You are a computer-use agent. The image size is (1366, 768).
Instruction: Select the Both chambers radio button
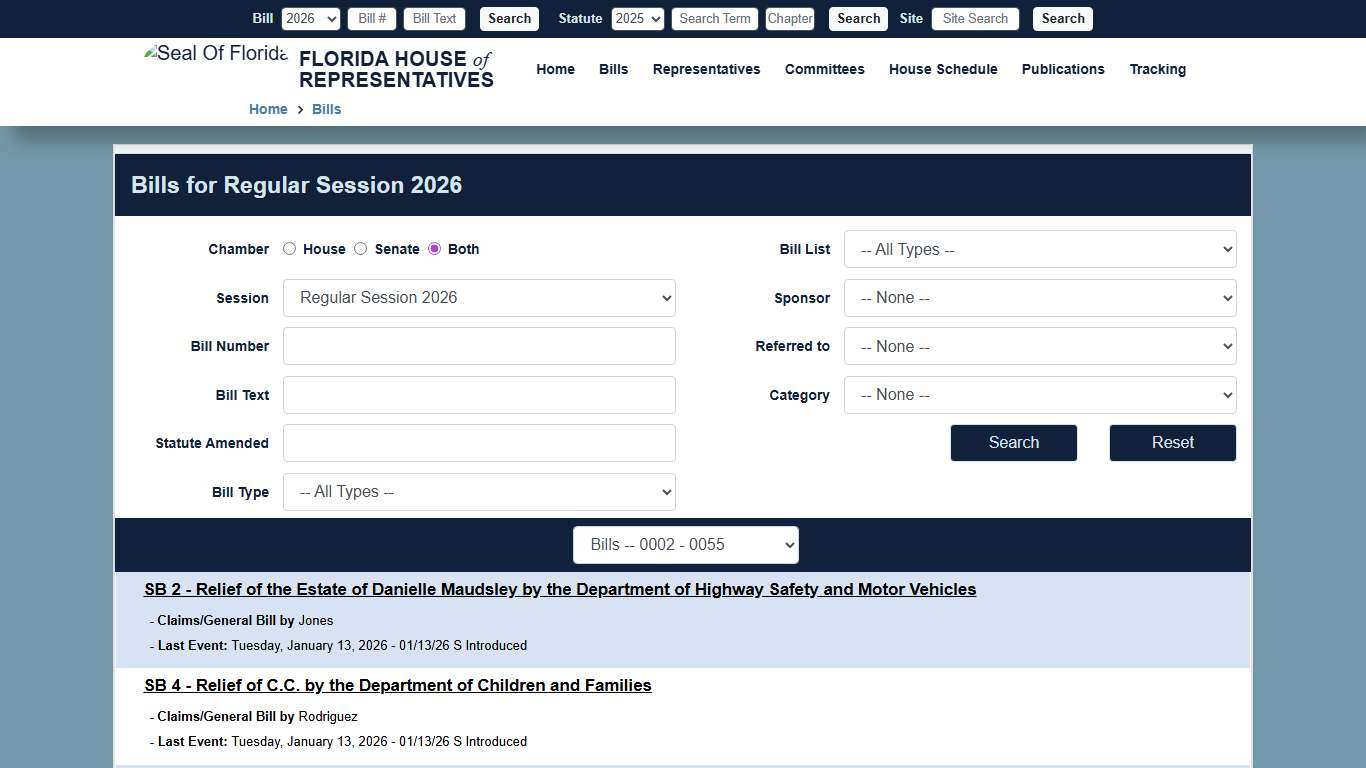(x=433, y=248)
